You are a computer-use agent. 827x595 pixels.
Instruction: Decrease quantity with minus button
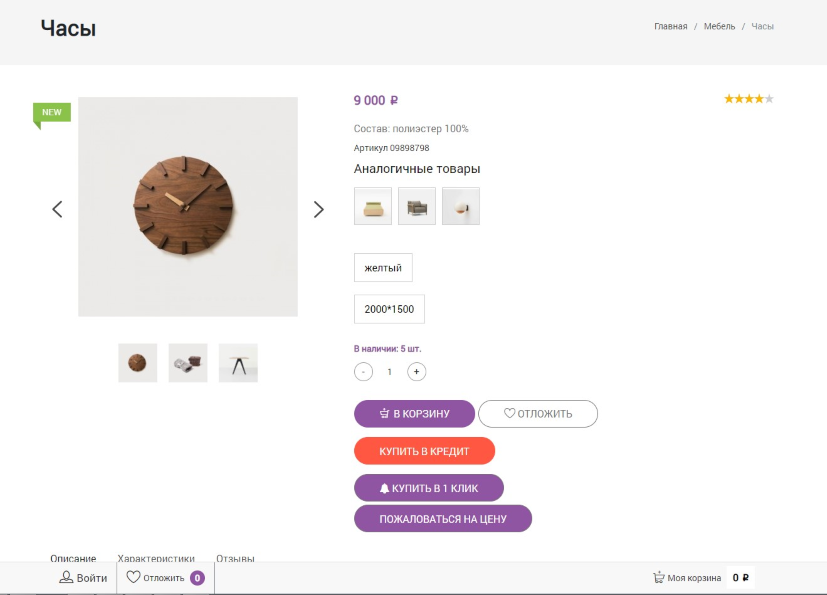pos(363,372)
